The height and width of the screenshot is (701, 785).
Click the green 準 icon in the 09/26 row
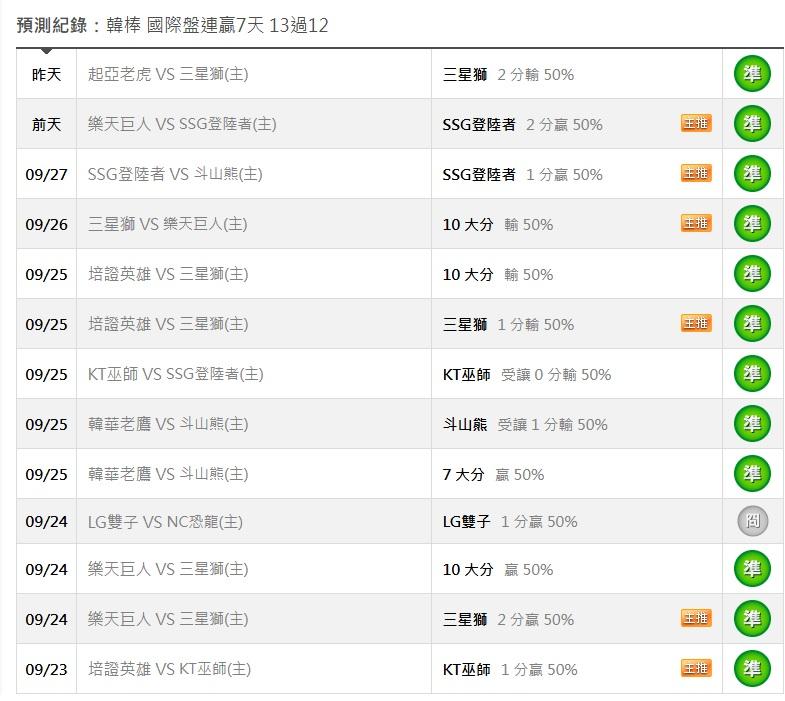click(x=752, y=224)
